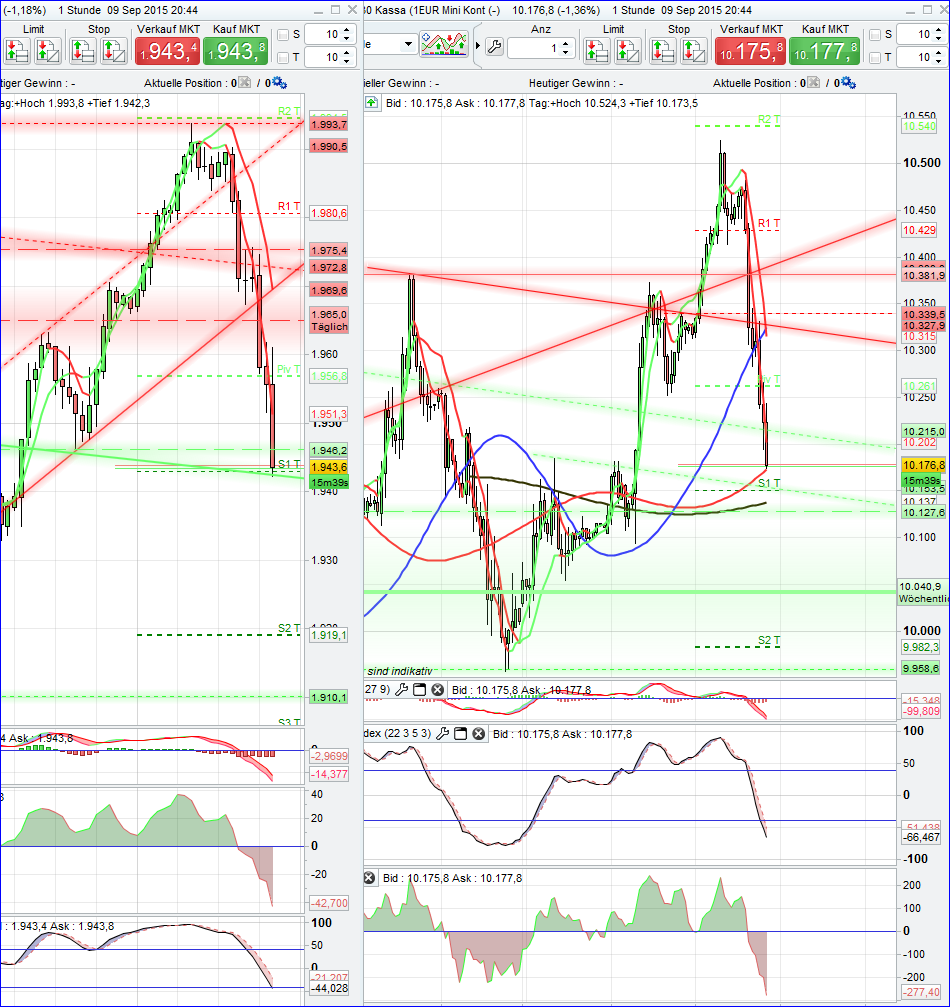Increase S value spinner in right window
Viewport: 950px width, 1007px height.
click(x=939, y=30)
